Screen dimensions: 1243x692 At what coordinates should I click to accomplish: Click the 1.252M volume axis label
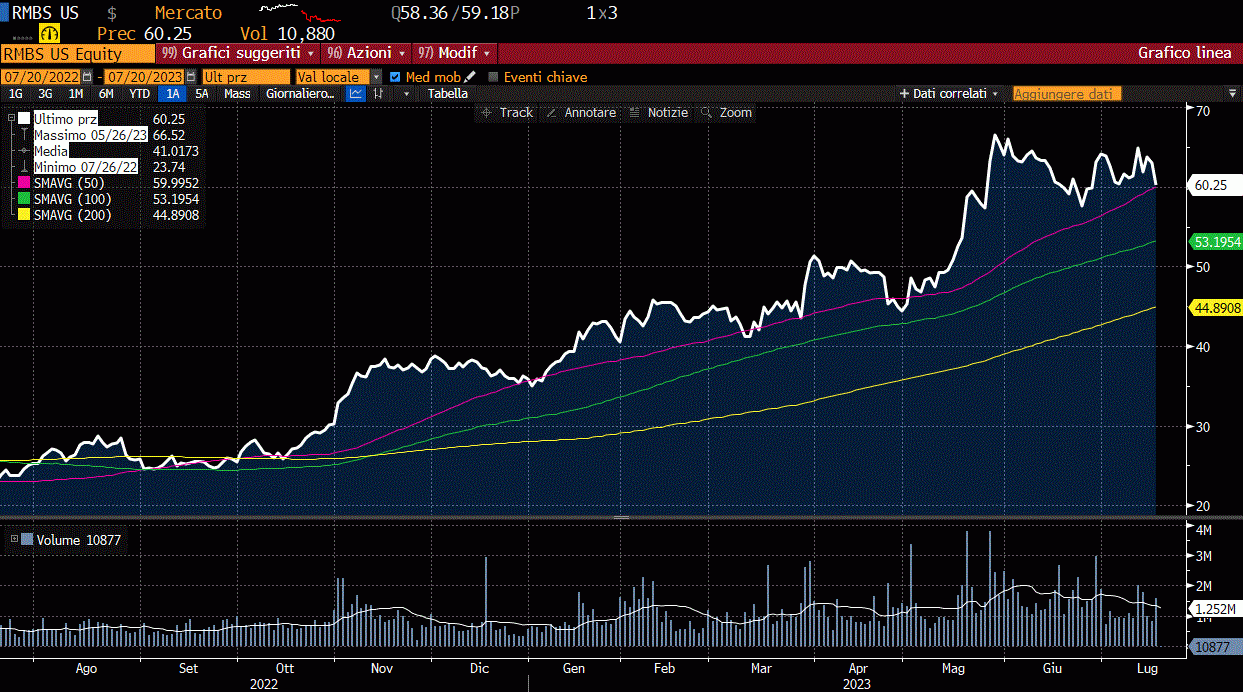click(1216, 608)
